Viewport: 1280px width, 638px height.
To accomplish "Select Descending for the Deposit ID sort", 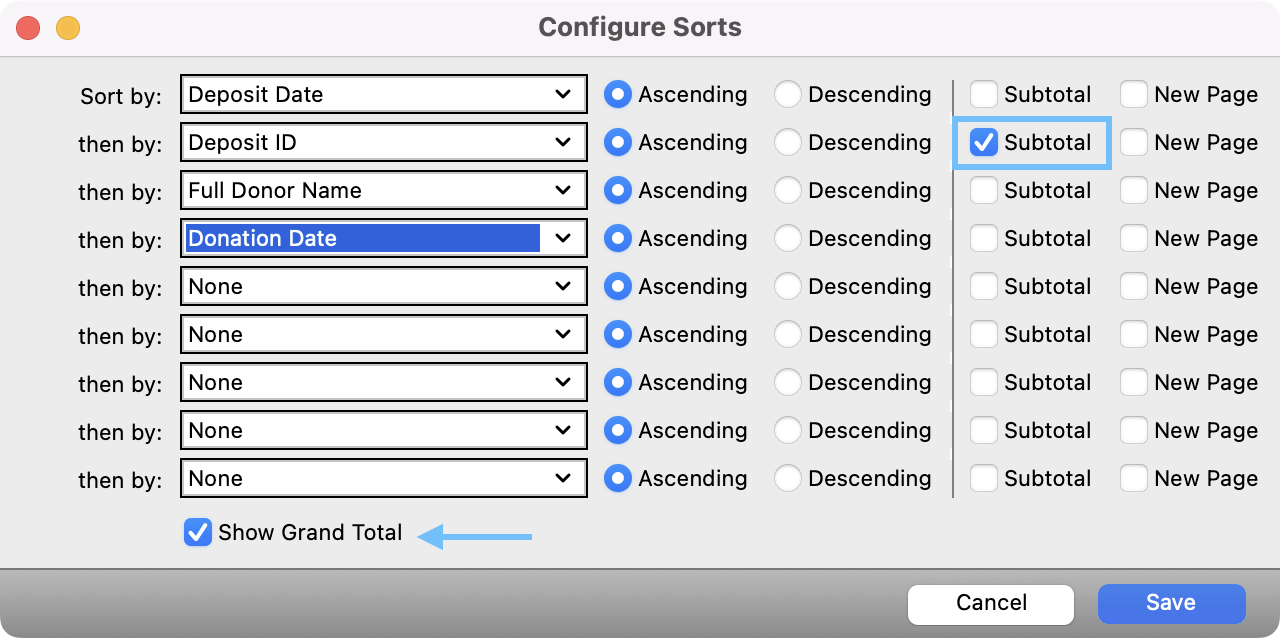I will tap(788, 142).
